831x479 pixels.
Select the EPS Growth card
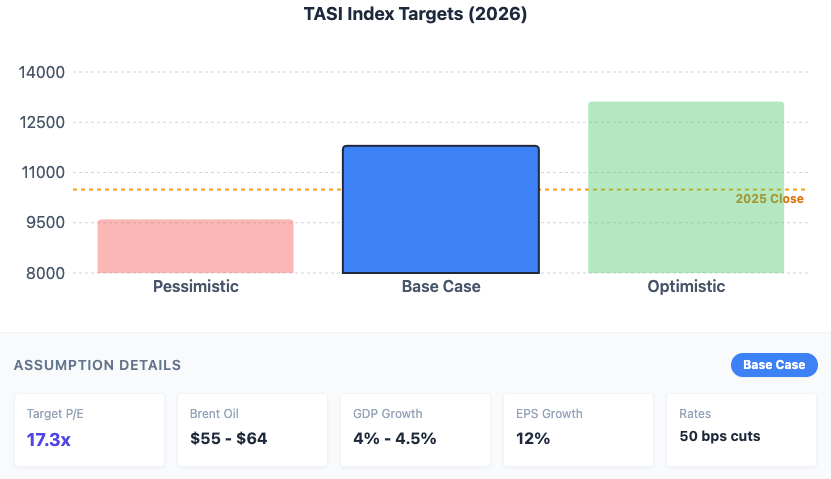pyautogui.click(x=578, y=429)
